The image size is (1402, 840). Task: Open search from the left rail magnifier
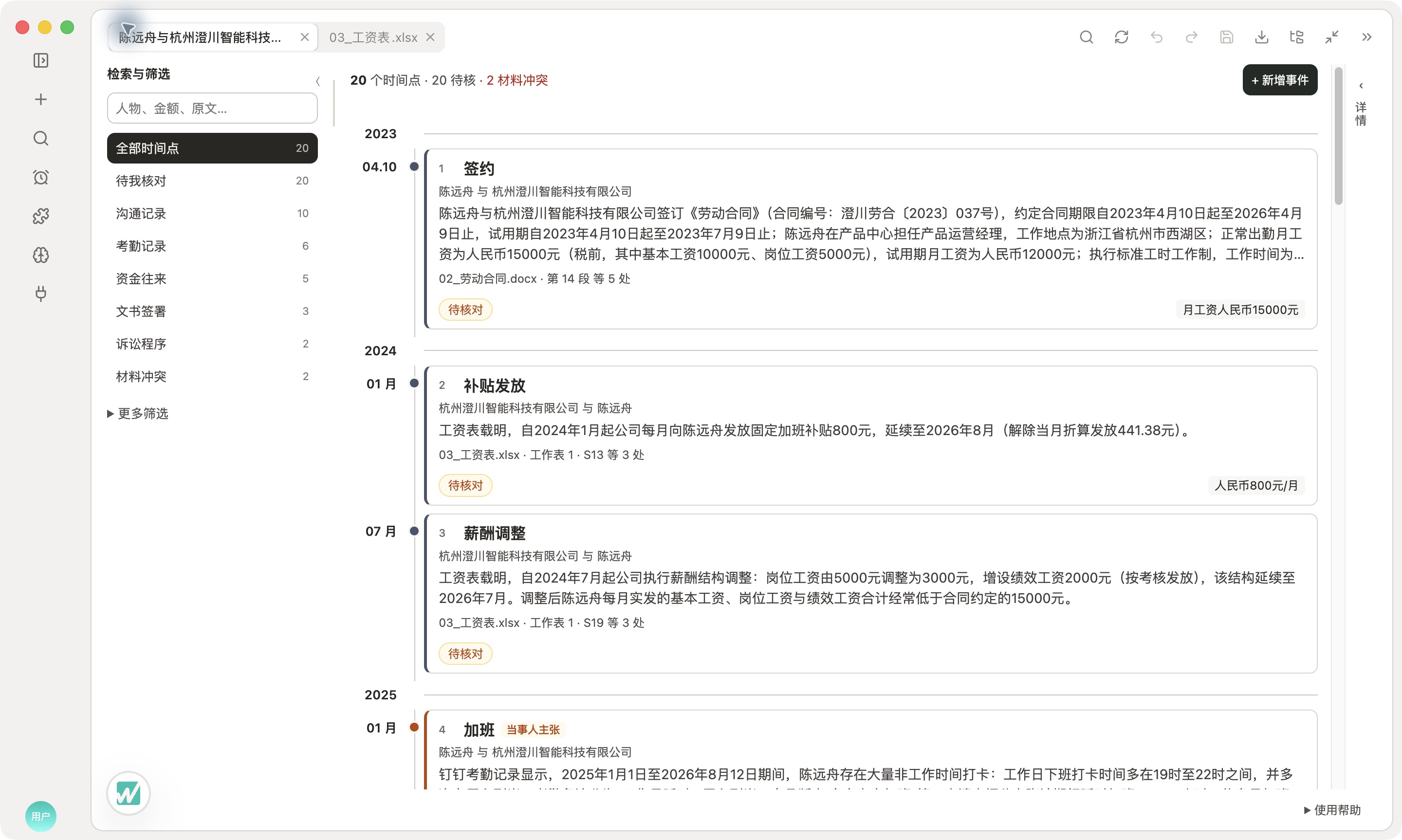[41, 139]
